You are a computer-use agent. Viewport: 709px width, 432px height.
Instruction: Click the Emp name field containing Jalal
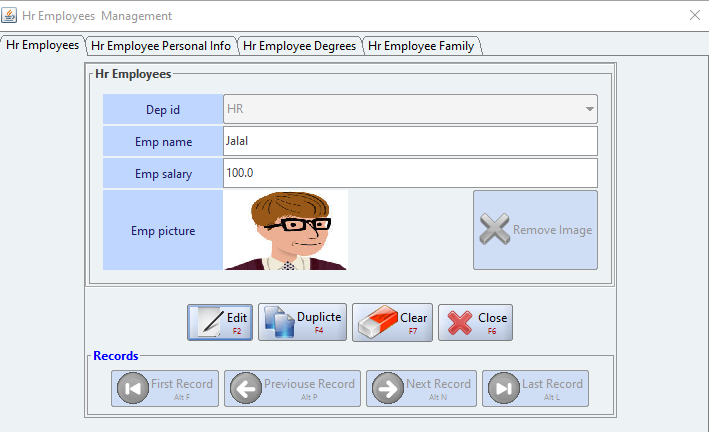click(410, 141)
